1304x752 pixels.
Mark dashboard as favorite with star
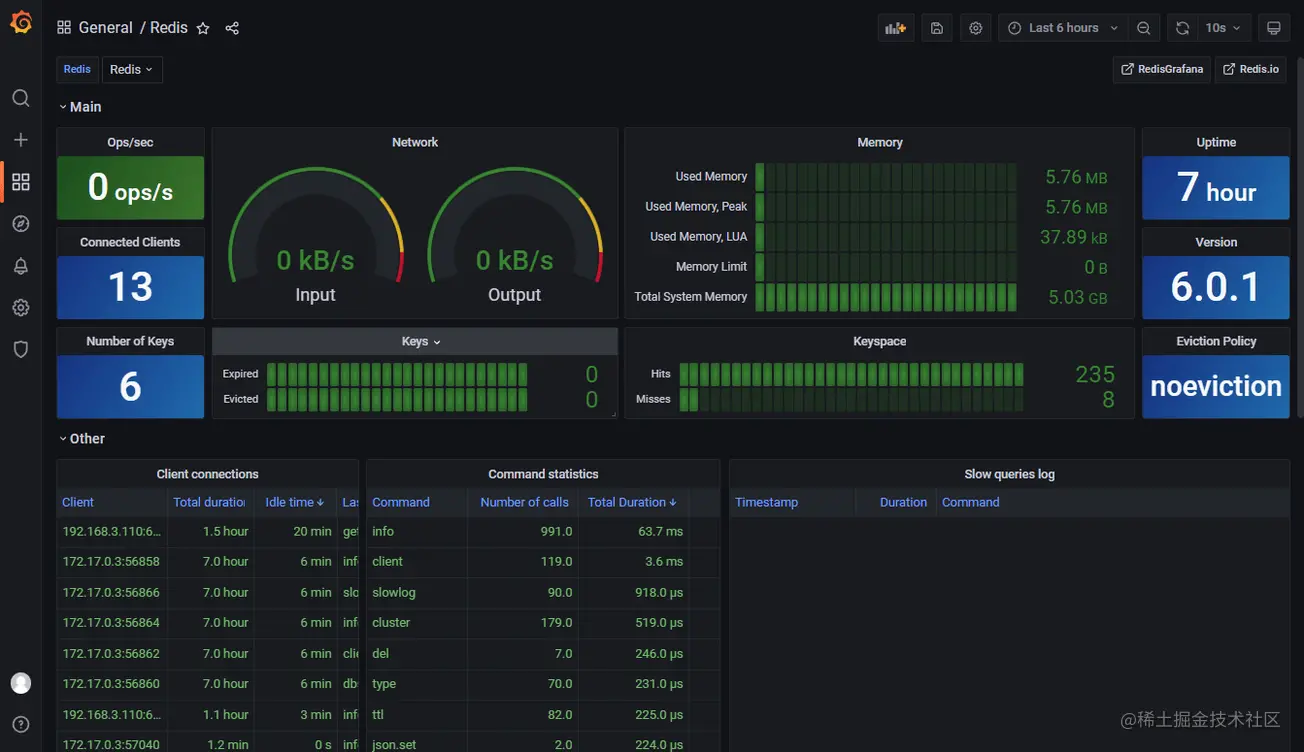point(203,28)
